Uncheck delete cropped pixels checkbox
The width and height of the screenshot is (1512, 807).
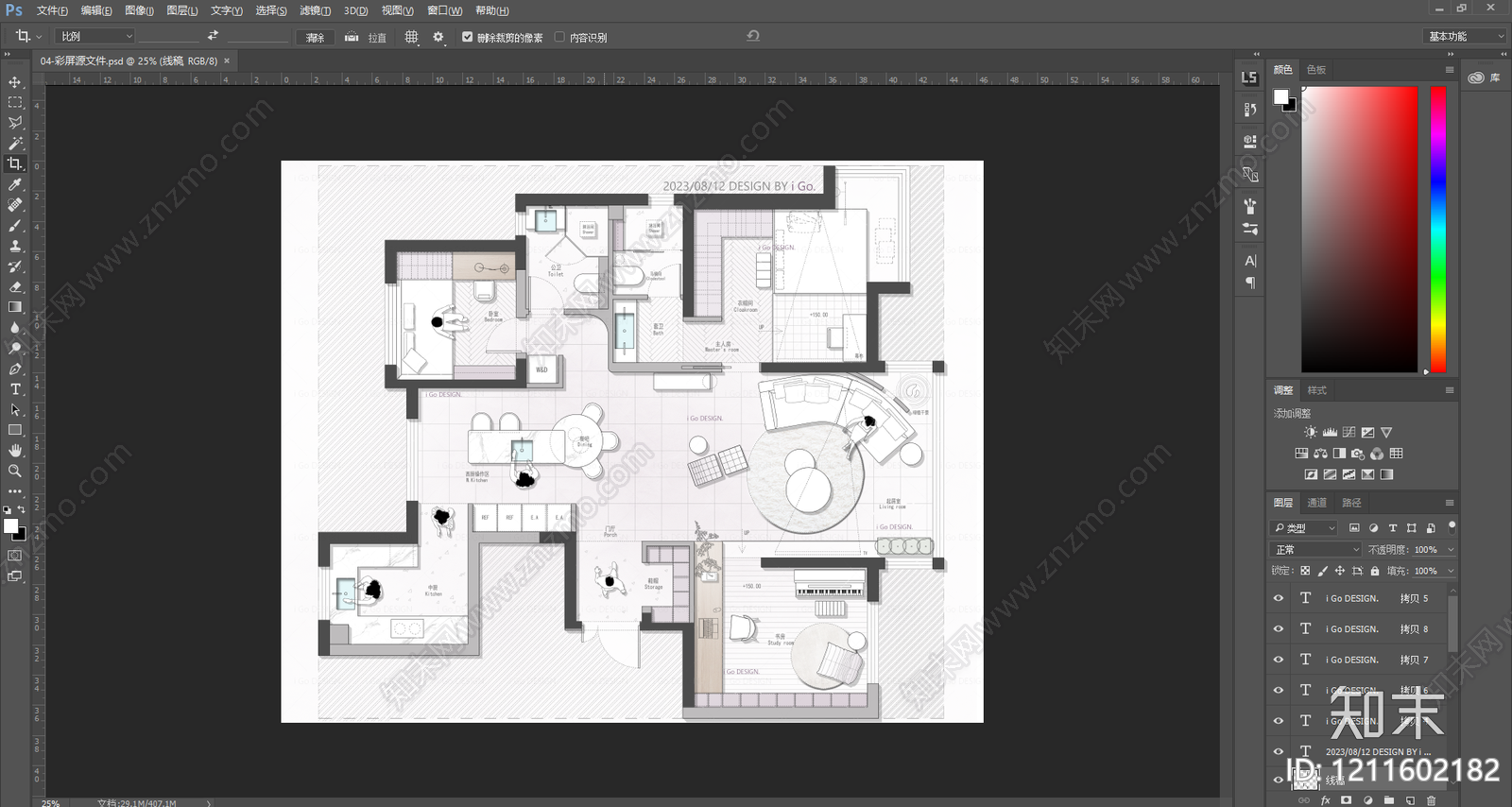pos(467,37)
